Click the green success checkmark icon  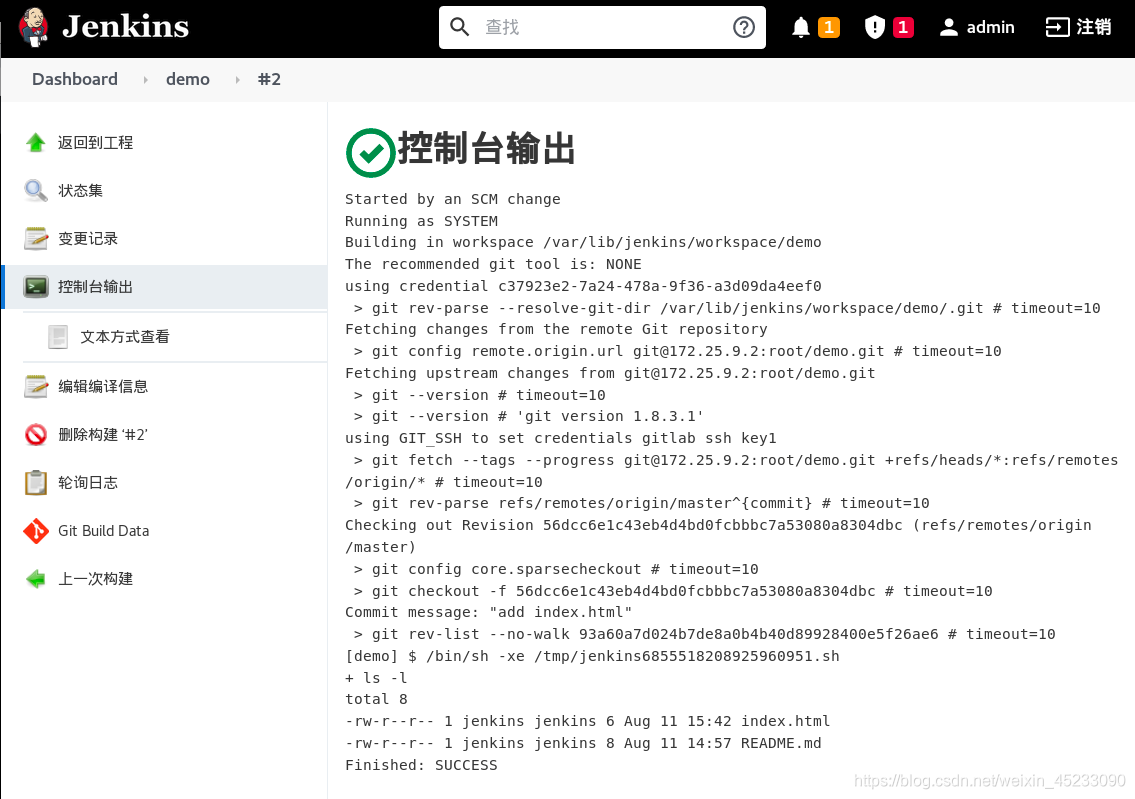369,152
